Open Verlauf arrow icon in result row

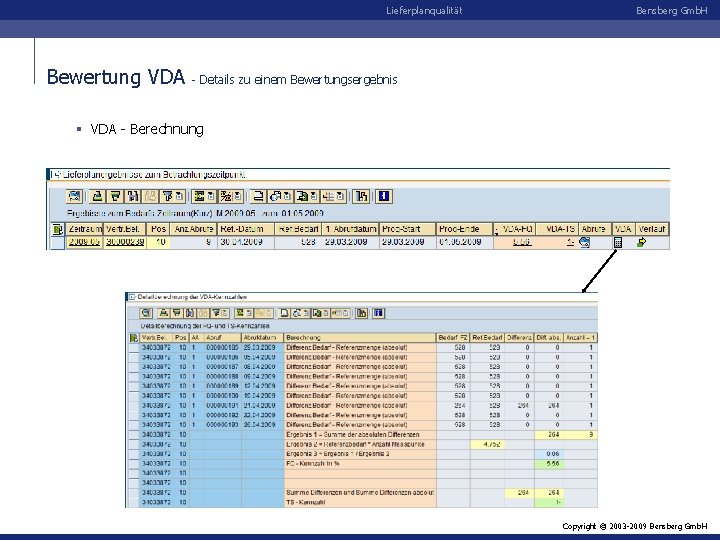click(641, 242)
